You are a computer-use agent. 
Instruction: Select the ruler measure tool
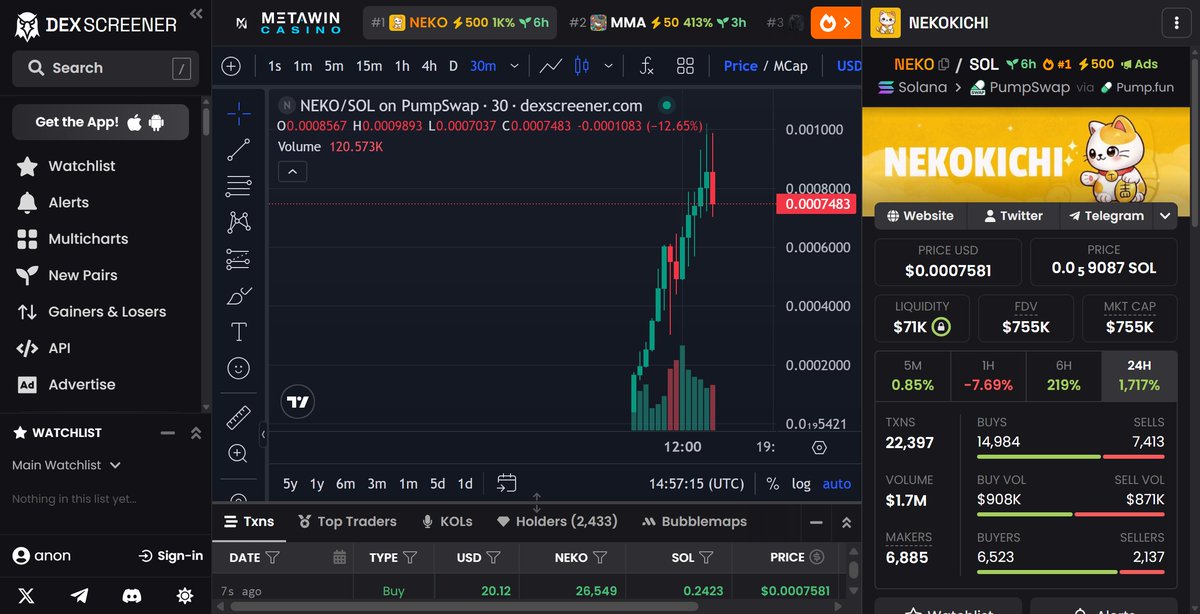pyautogui.click(x=238, y=417)
